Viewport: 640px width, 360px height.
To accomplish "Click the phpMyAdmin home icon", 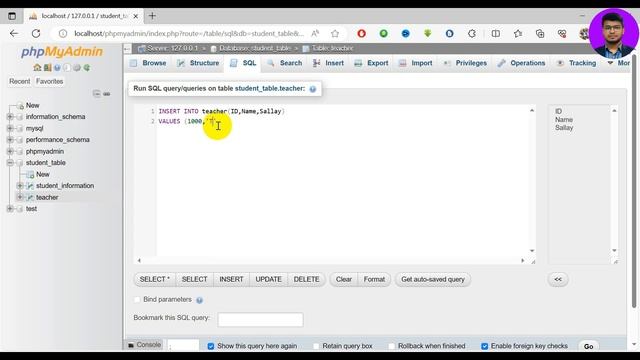I will point(37,67).
